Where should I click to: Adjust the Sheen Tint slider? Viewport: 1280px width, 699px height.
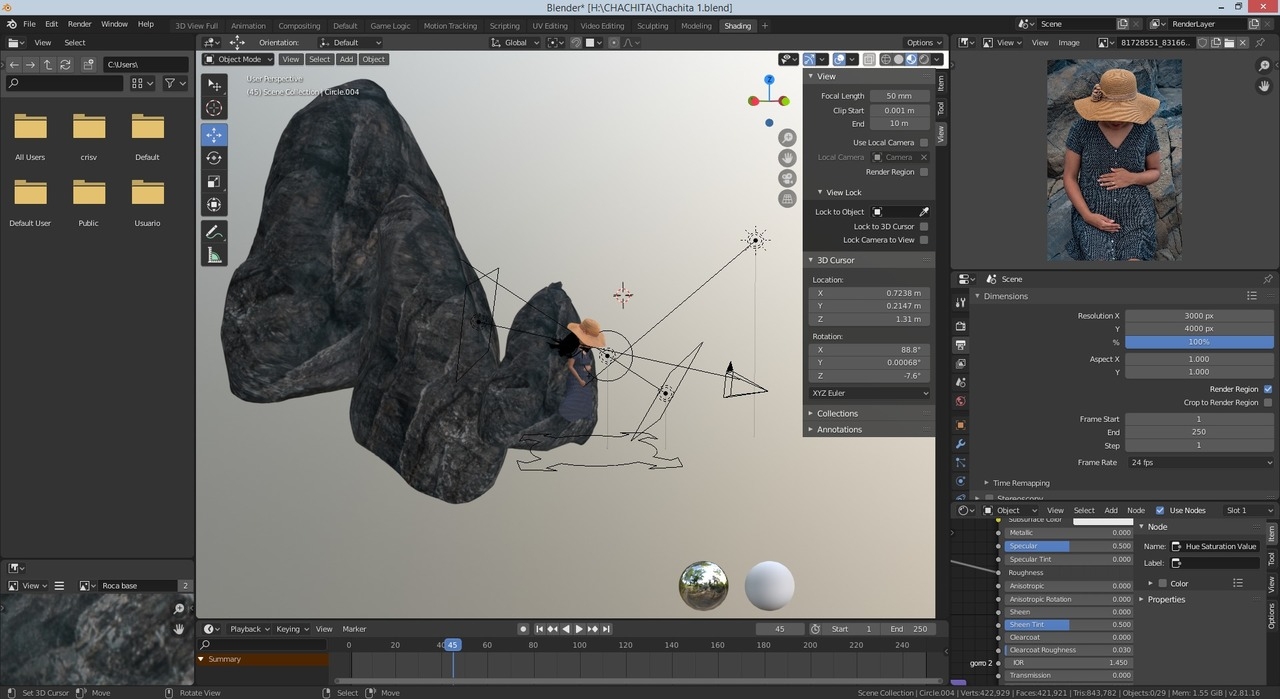pos(1069,625)
